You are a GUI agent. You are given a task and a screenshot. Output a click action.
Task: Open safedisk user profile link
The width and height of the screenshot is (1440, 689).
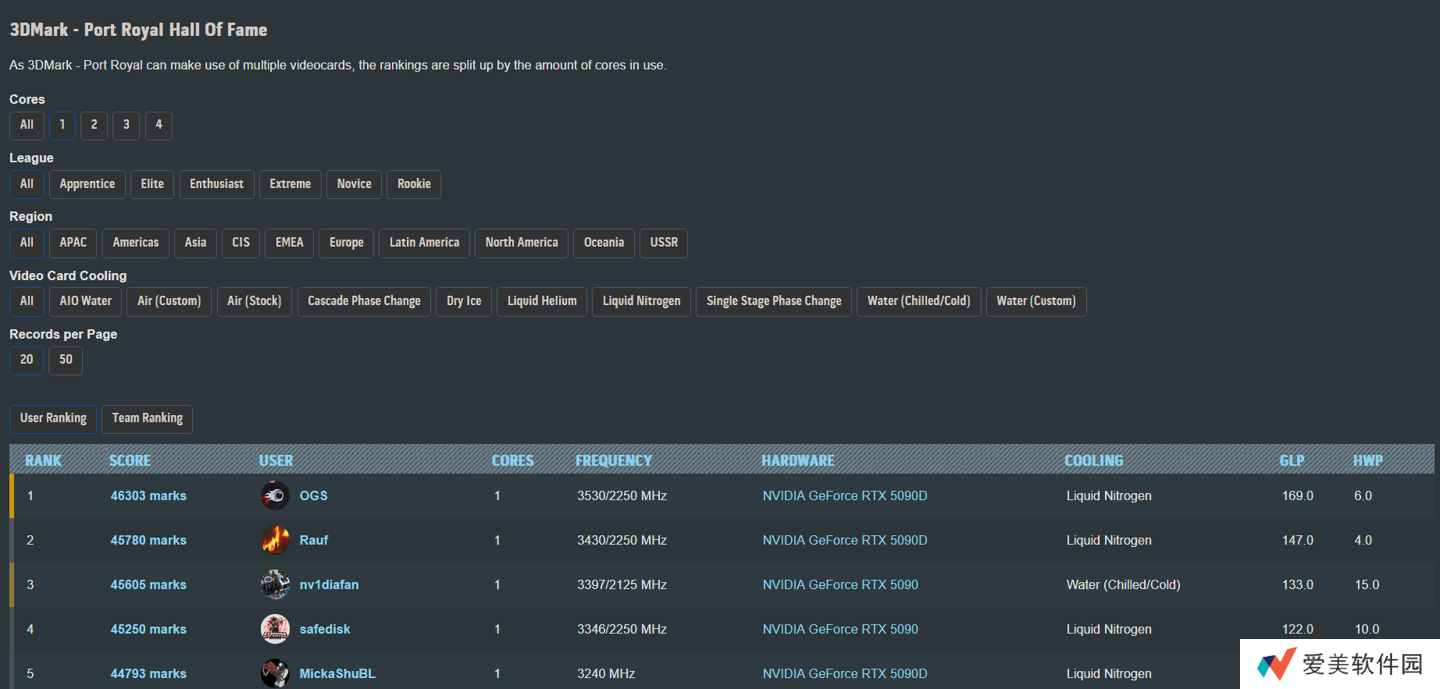click(x=325, y=629)
